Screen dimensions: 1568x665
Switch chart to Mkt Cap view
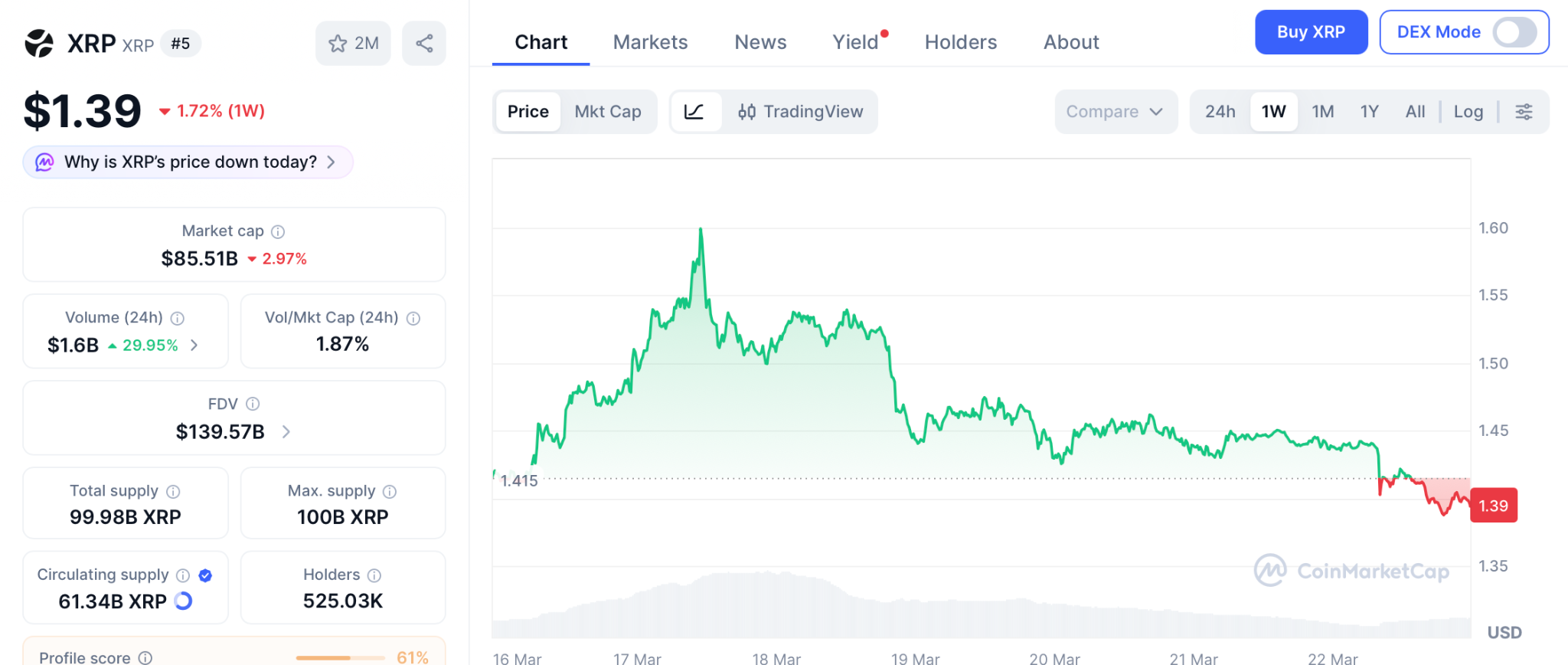(607, 112)
